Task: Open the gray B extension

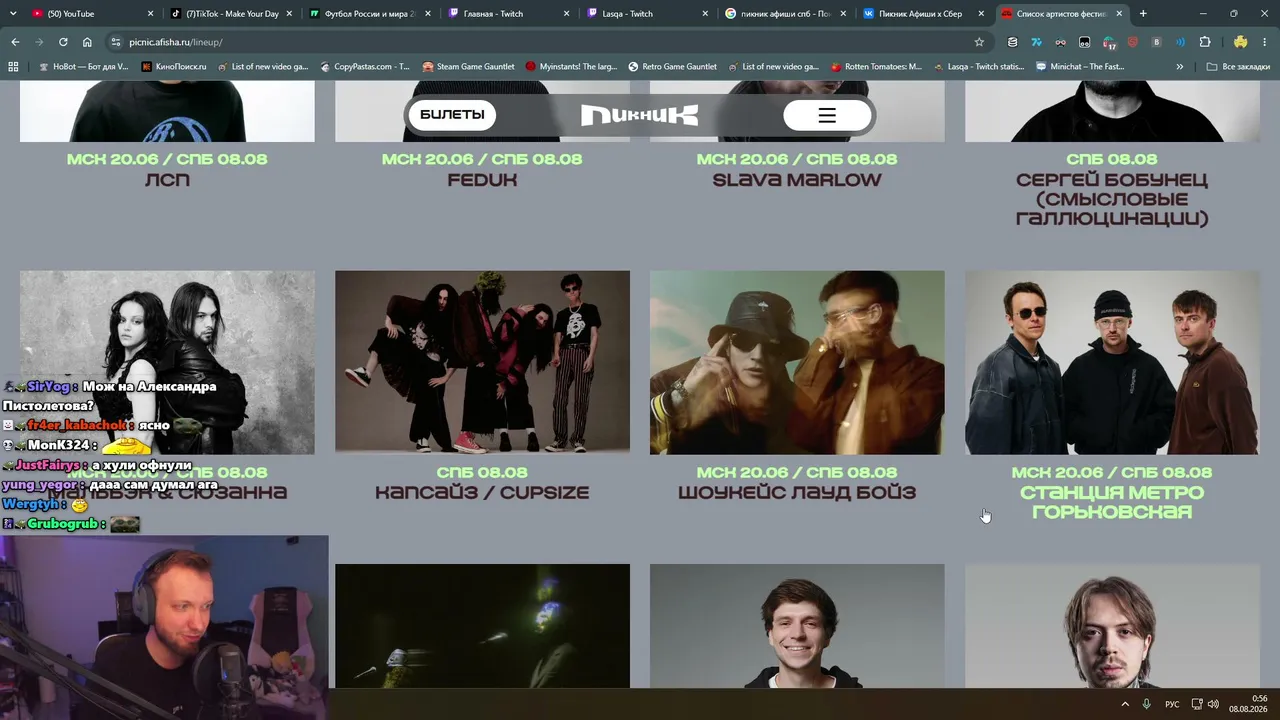Action: point(1157,42)
